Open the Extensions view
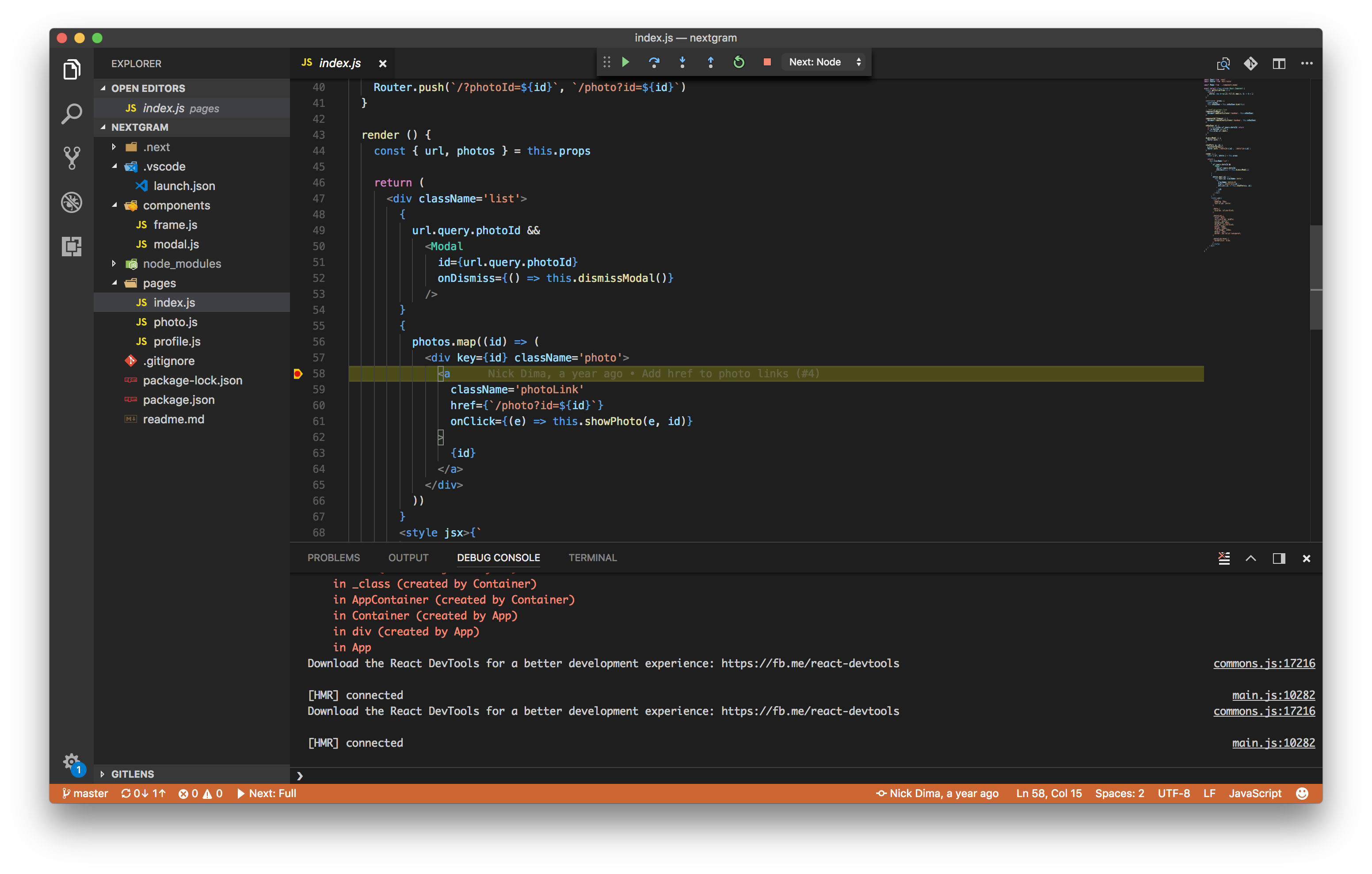This screenshot has height=874, width=1372. point(72,246)
